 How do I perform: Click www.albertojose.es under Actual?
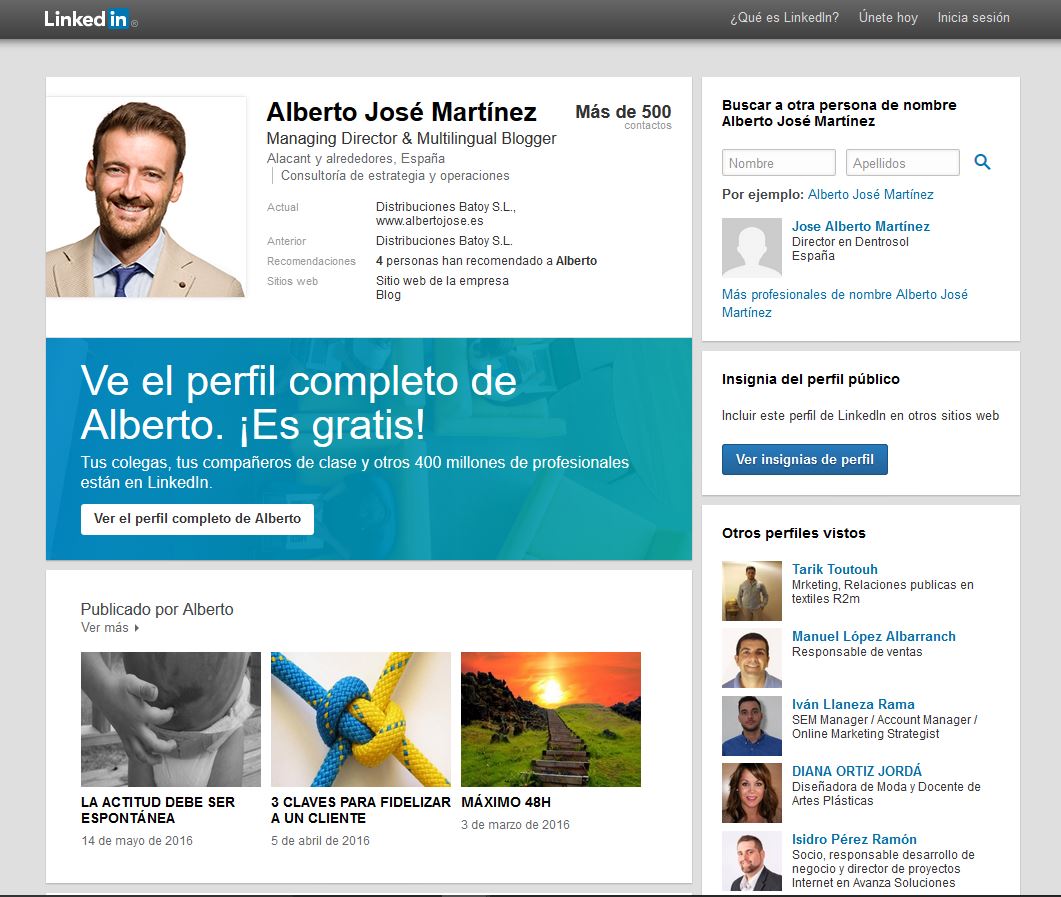(430, 221)
